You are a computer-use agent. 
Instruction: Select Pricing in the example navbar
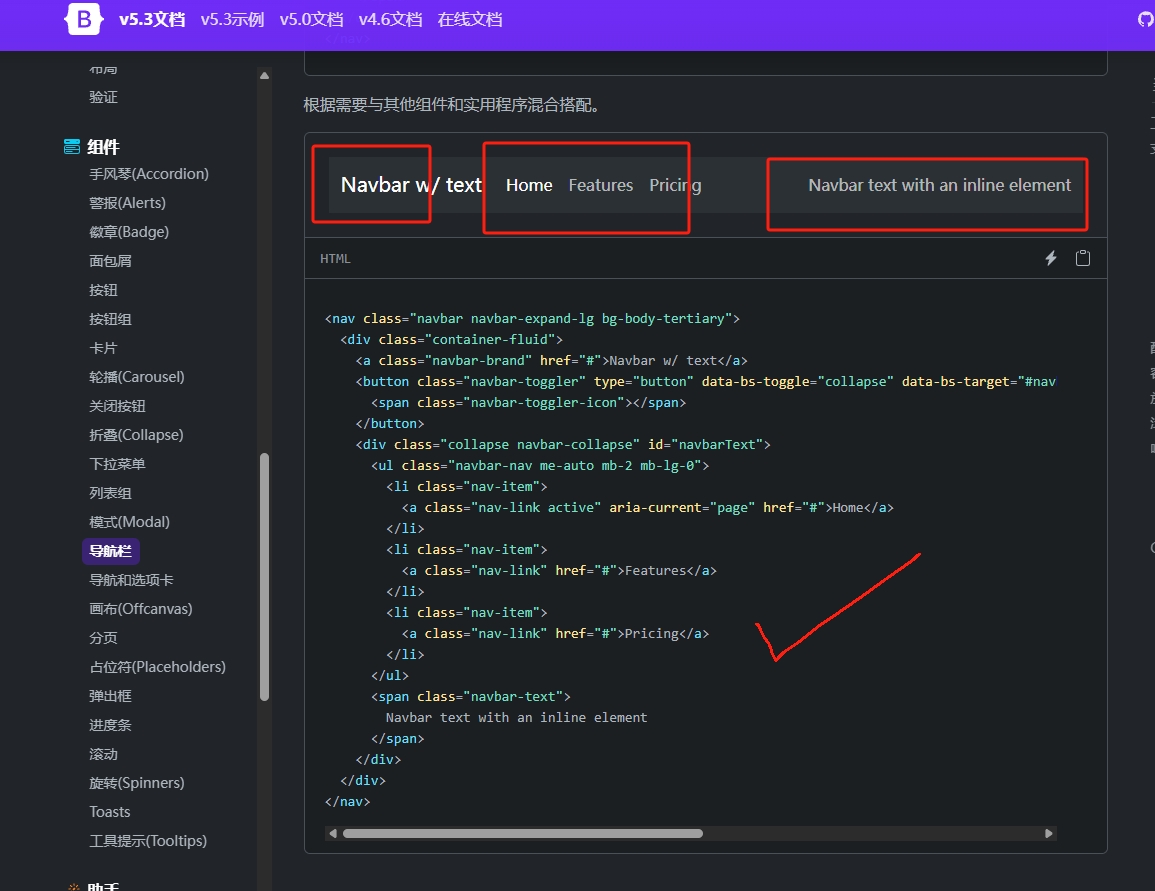675,185
